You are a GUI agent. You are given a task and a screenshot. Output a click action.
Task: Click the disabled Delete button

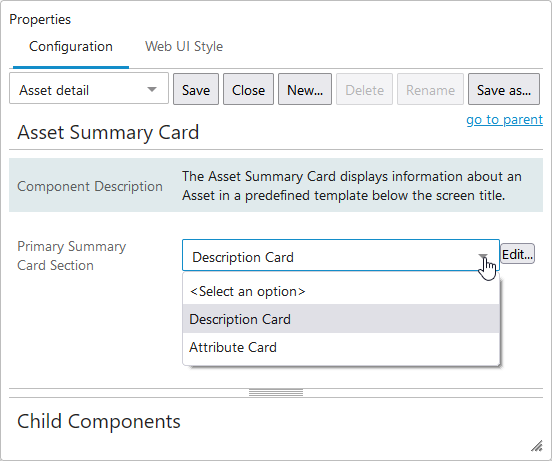coord(364,89)
